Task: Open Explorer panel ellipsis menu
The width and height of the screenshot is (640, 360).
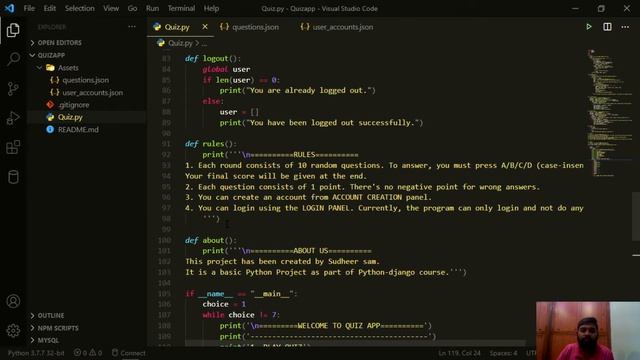Action: [131, 27]
